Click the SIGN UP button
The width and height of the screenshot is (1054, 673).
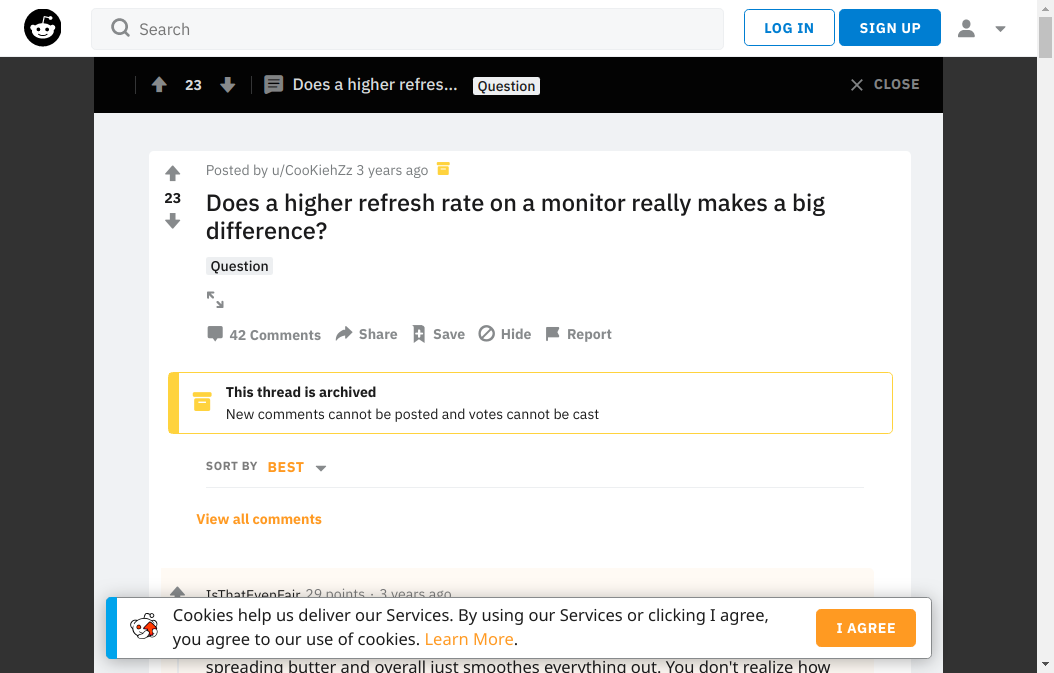tap(890, 28)
